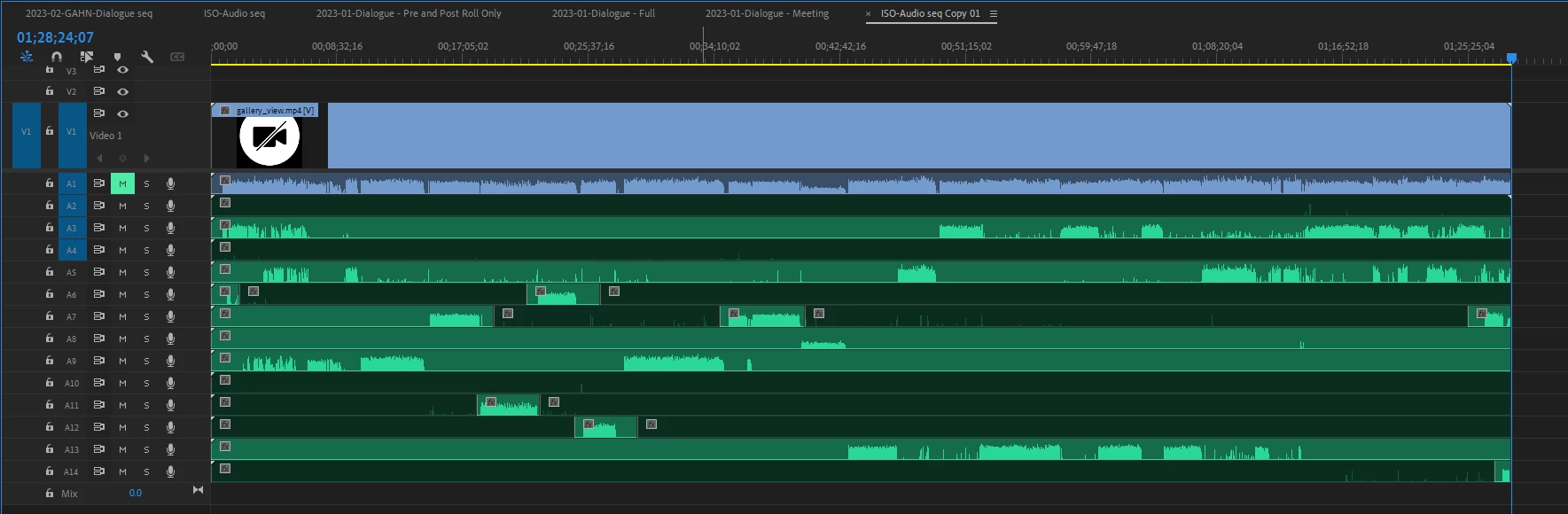Toggle sync lock on track A13
Image resolution: width=1568 pixels, height=514 pixels.
pyautogui.click(x=99, y=449)
